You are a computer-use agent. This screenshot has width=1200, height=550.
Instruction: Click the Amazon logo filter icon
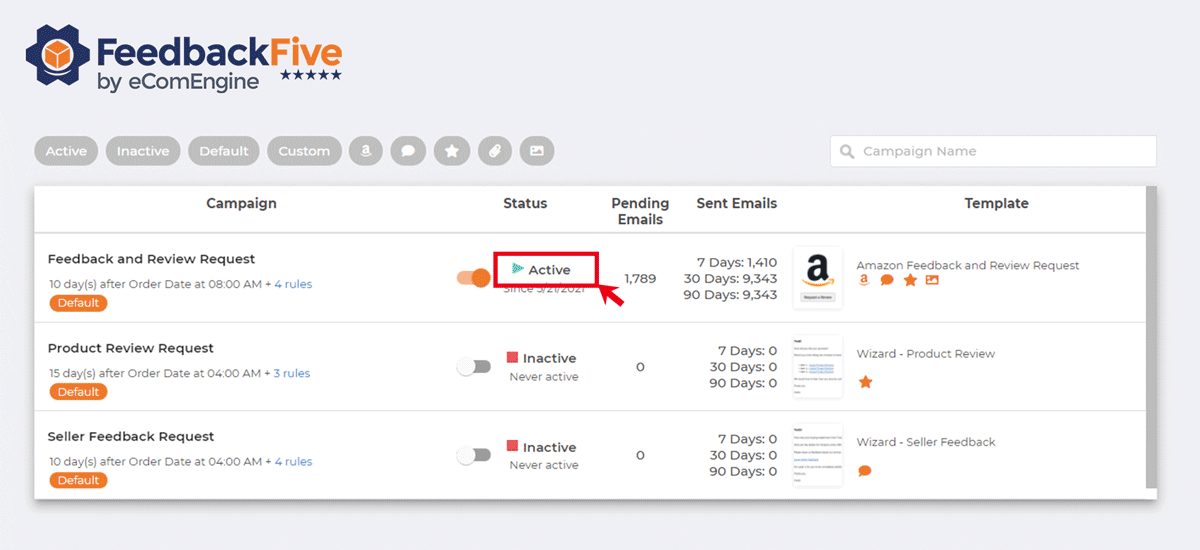point(367,151)
